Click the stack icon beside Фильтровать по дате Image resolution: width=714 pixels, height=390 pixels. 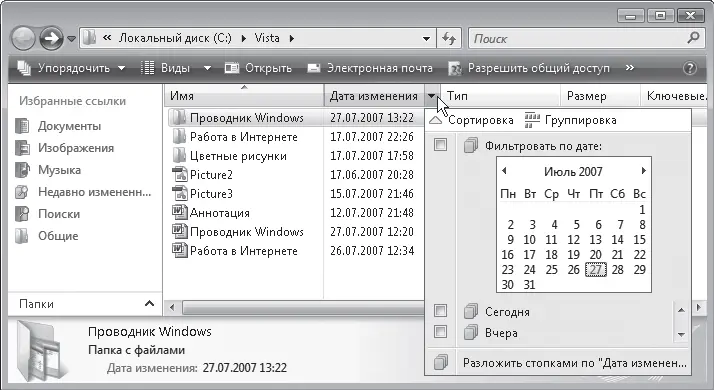click(471, 145)
